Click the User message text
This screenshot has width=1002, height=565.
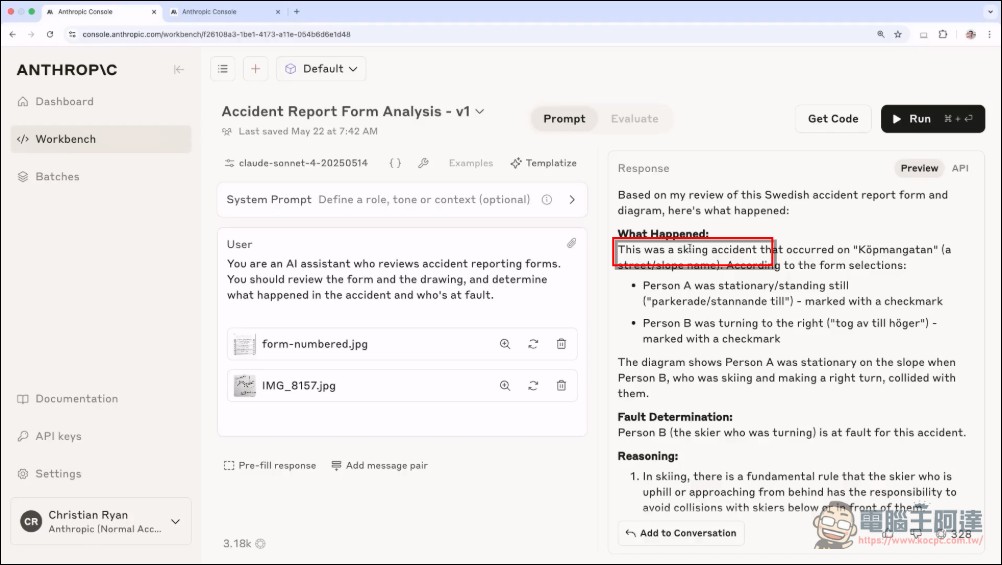(394, 279)
